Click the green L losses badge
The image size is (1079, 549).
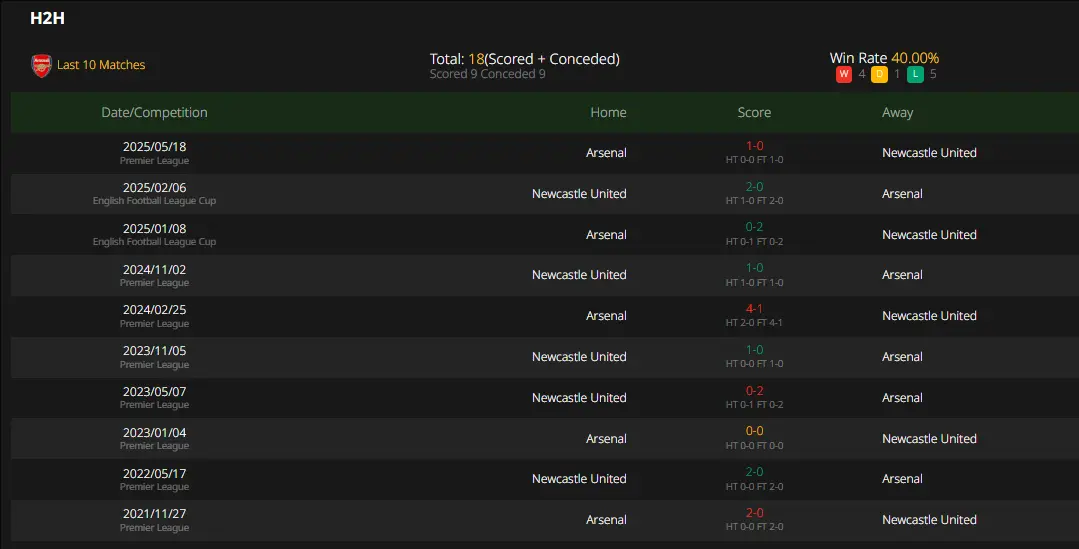pyautogui.click(x=915, y=74)
